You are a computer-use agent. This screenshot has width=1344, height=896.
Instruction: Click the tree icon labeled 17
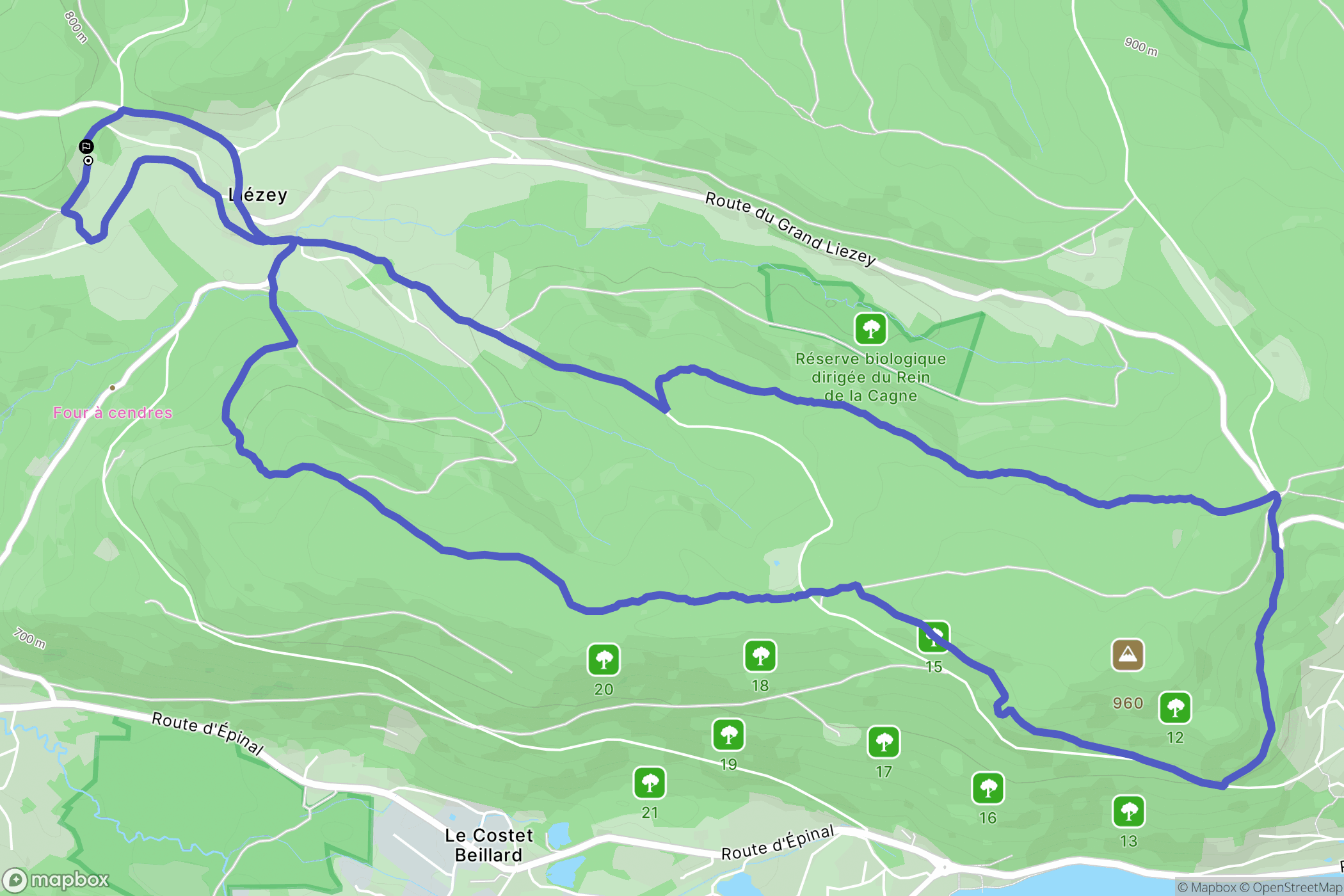(884, 742)
